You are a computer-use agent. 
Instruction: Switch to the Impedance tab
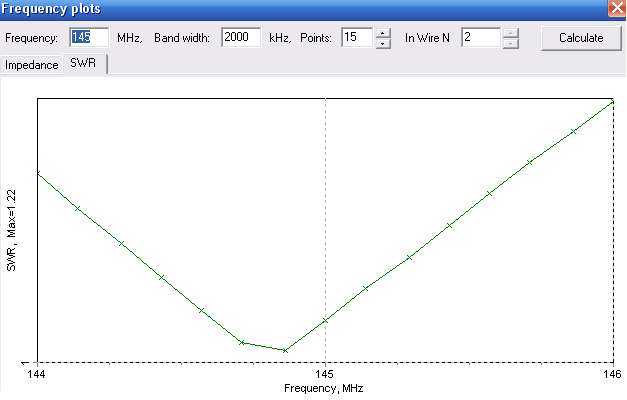coord(32,65)
